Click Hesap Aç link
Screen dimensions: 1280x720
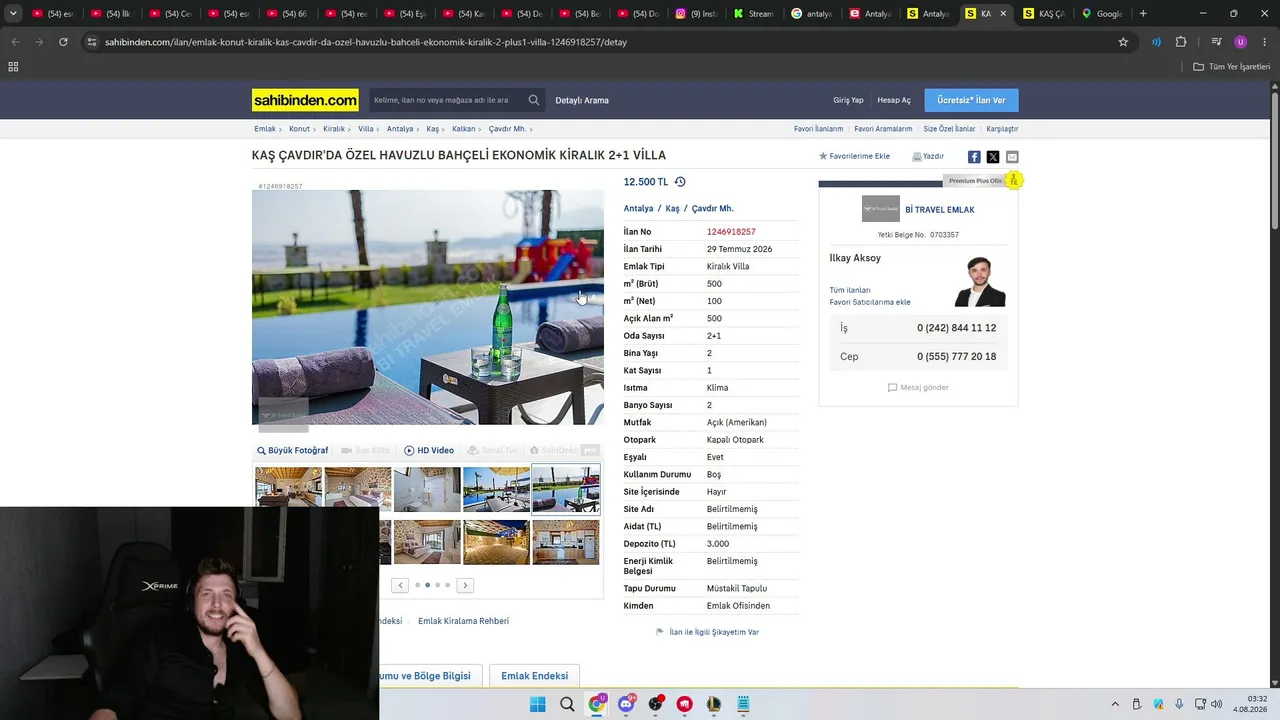point(894,100)
